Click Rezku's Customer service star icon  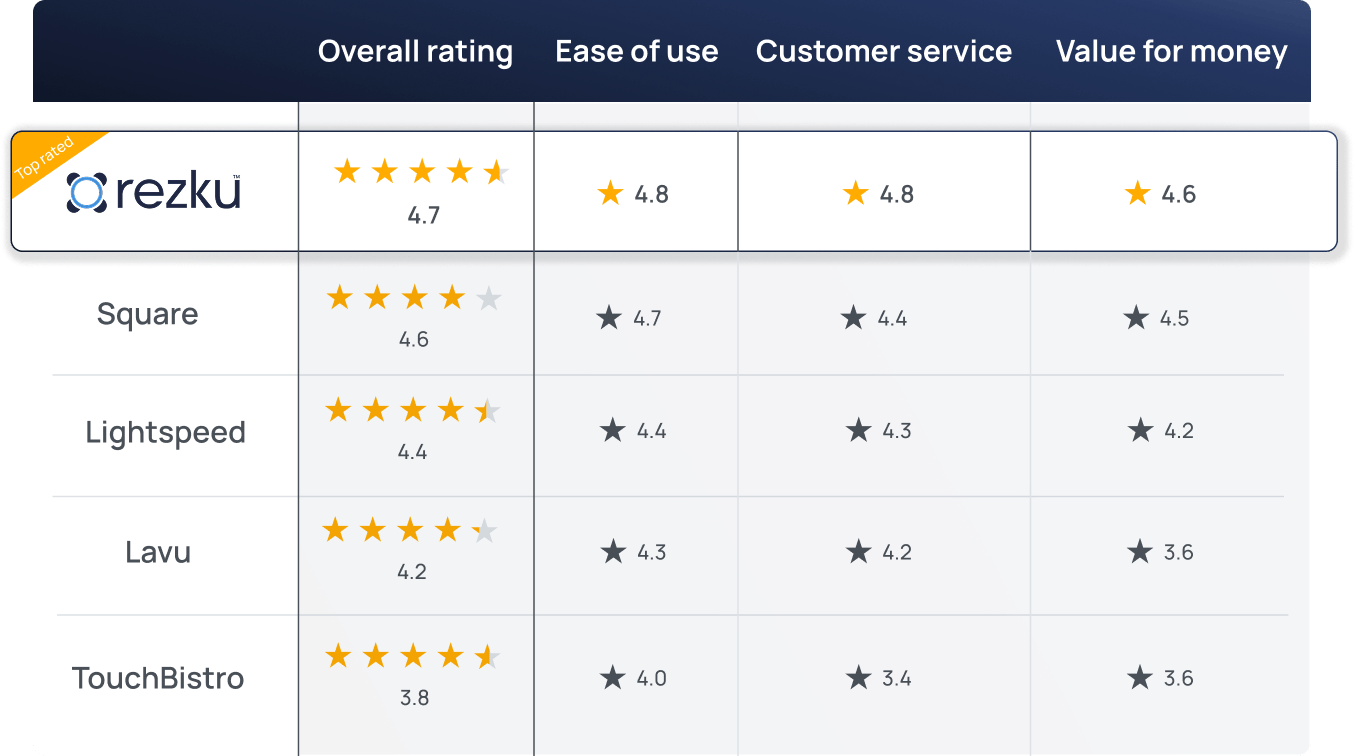tap(855, 193)
